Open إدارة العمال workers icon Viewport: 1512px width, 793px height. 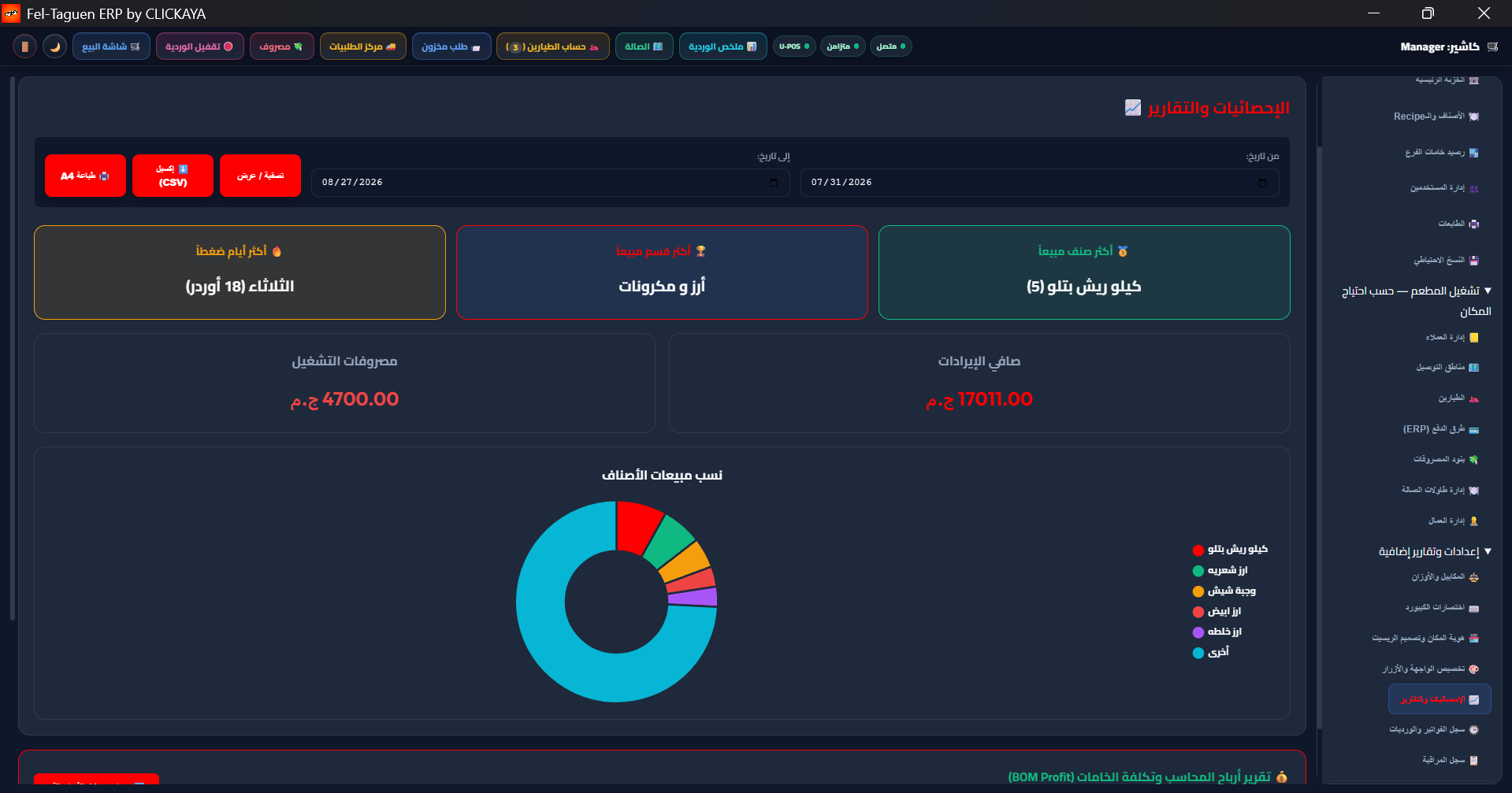coord(1474,521)
